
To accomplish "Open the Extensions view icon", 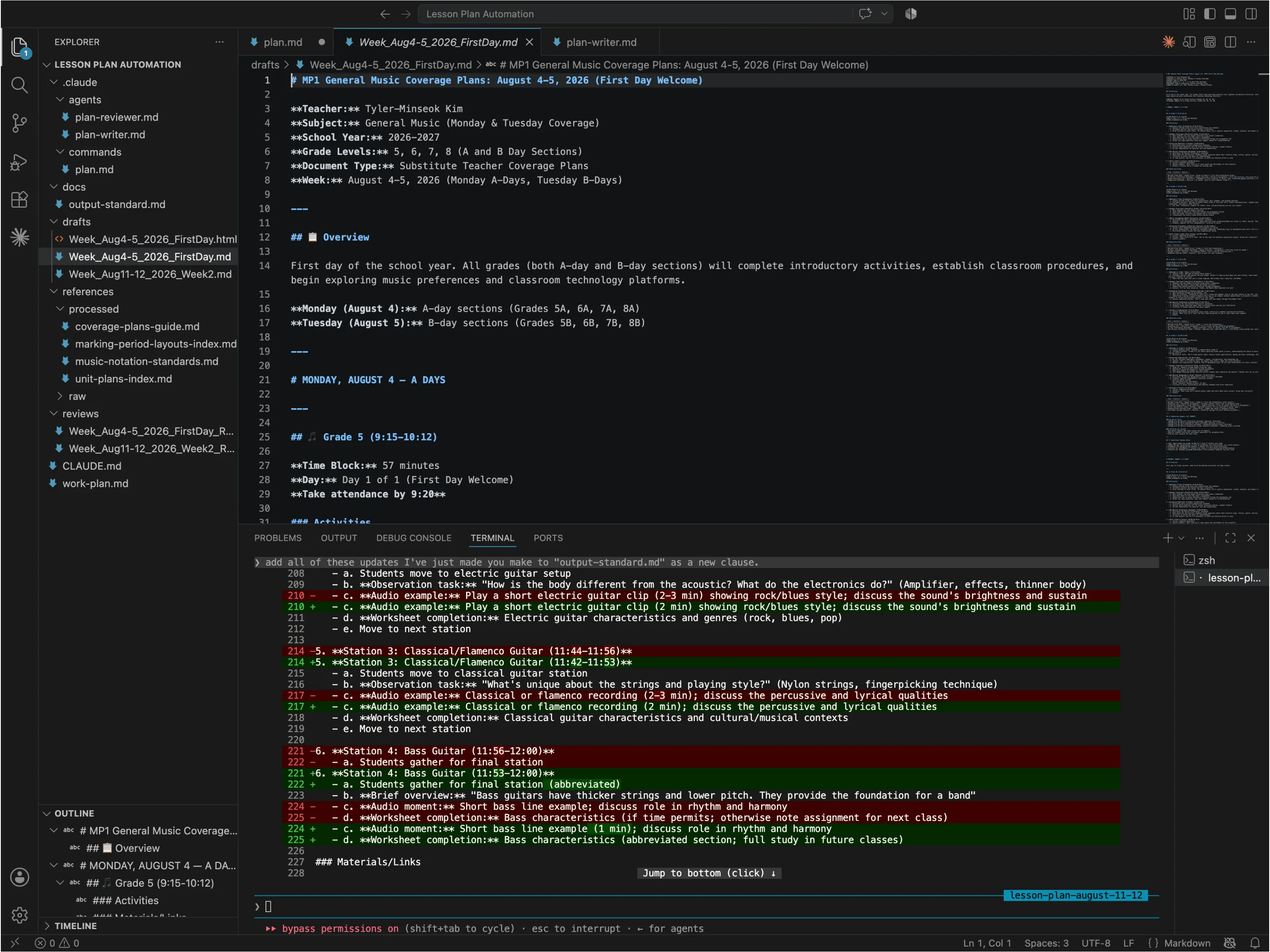I will (x=20, y=200).
